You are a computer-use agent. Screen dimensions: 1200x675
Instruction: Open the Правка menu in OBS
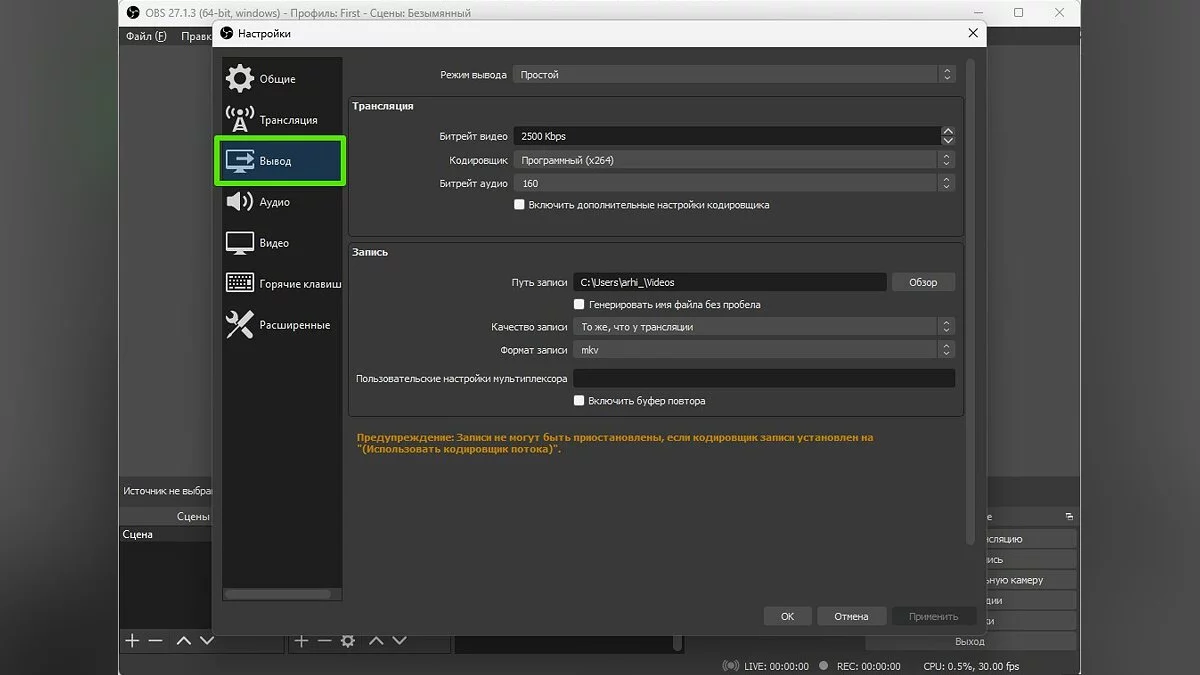(197, 36)
